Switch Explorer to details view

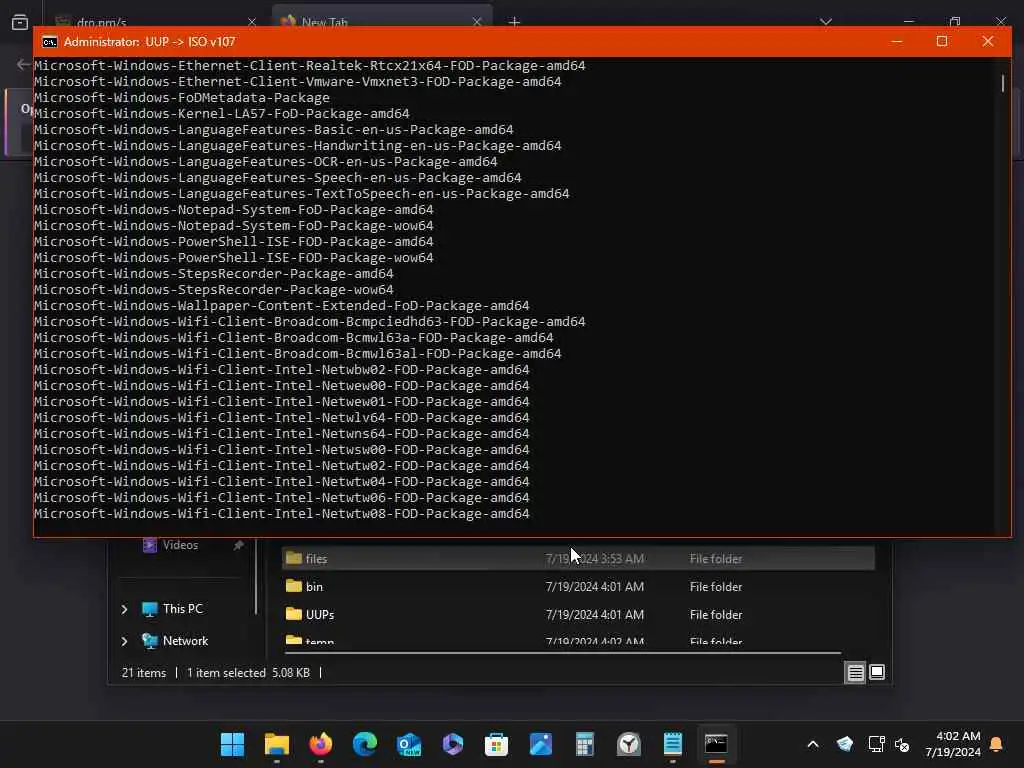pos(856,673)
